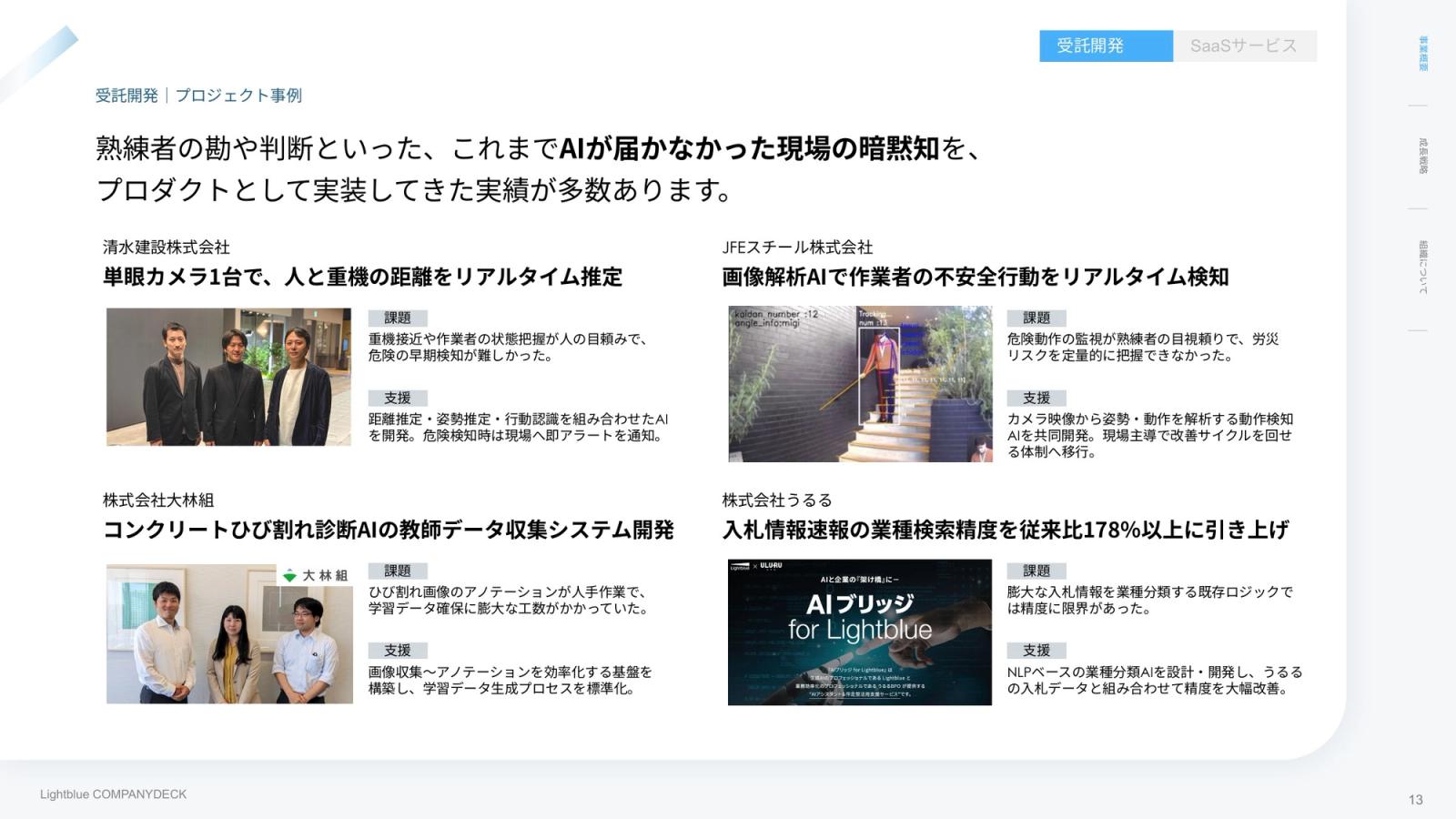Screen dimensions: 1456x819
Task: Select the 株式会社うるる company name
Action: tap(777, 500)
